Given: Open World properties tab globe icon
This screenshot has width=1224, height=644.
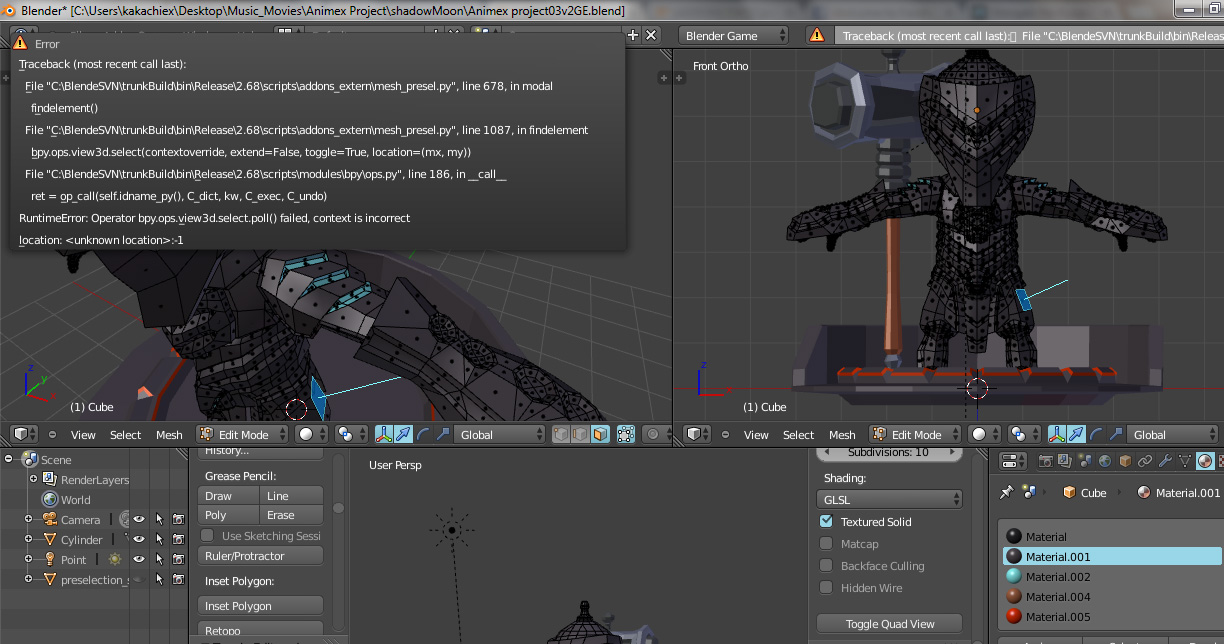Looking at the screenshot, I should [x=1105, y=460].
